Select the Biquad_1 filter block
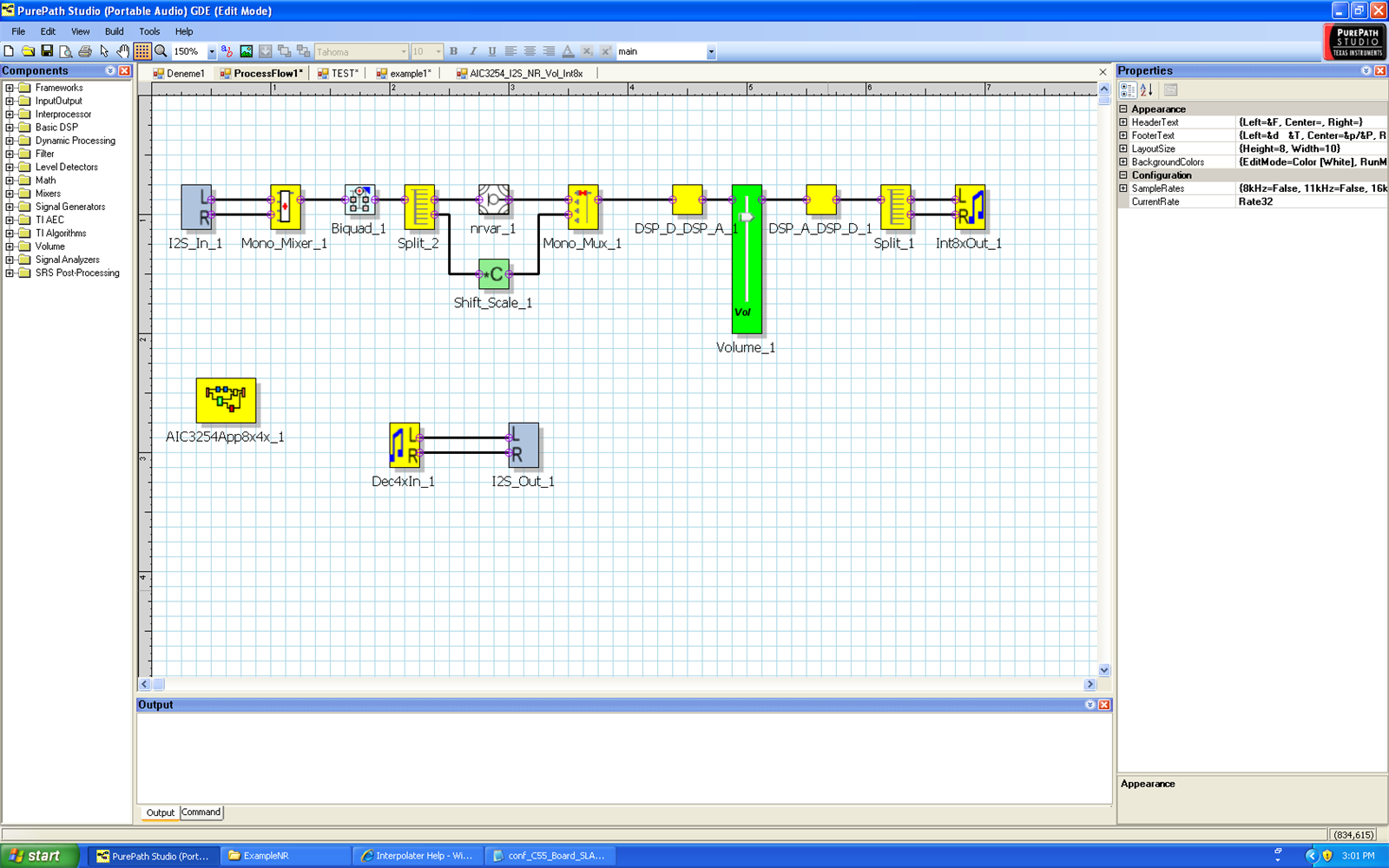 coord(359,200)
